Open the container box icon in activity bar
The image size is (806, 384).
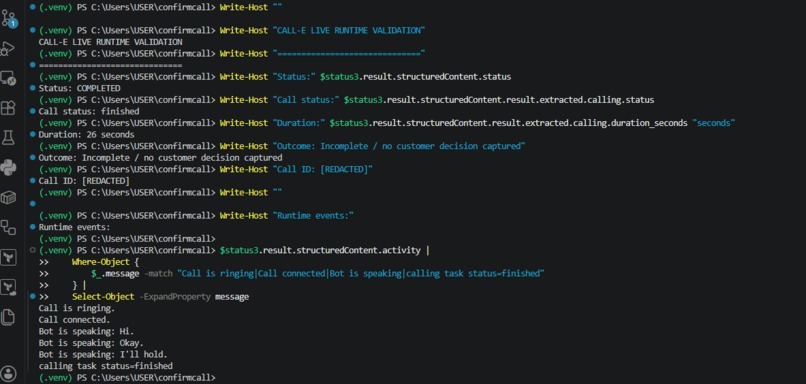click(x=8, y=197)
